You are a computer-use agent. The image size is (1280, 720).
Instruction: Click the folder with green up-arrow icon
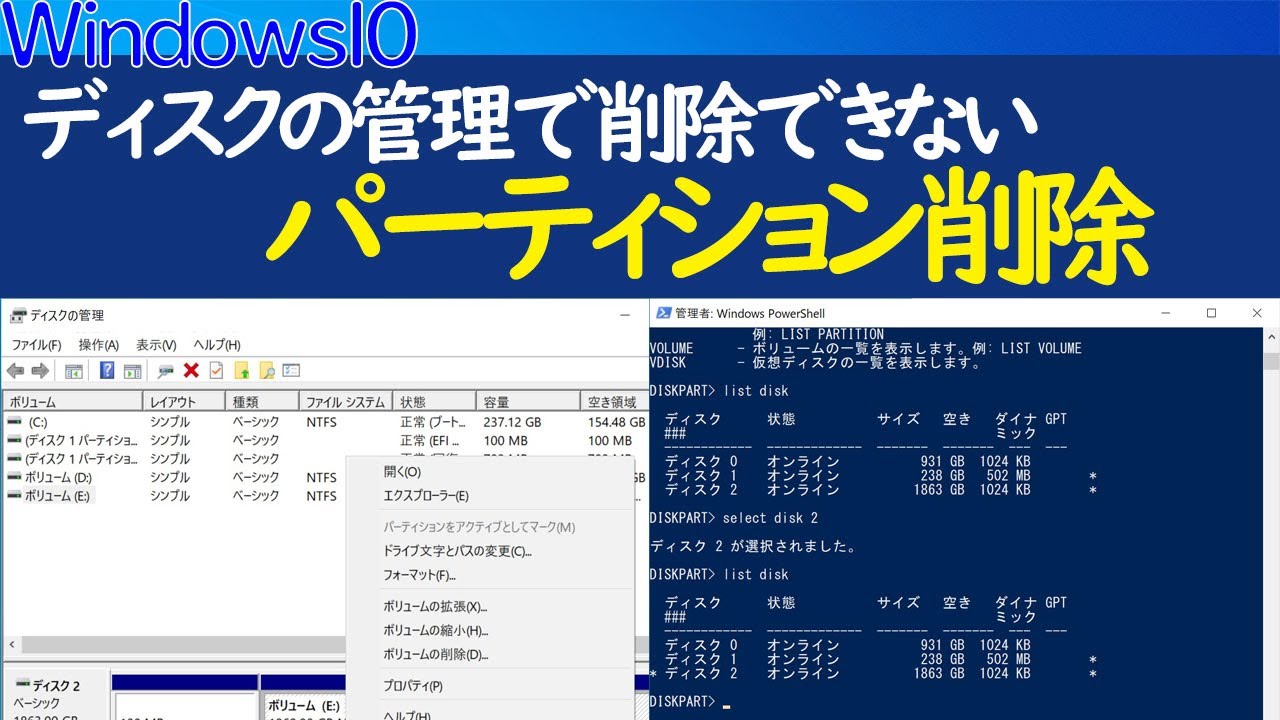(x=242, y=371)
